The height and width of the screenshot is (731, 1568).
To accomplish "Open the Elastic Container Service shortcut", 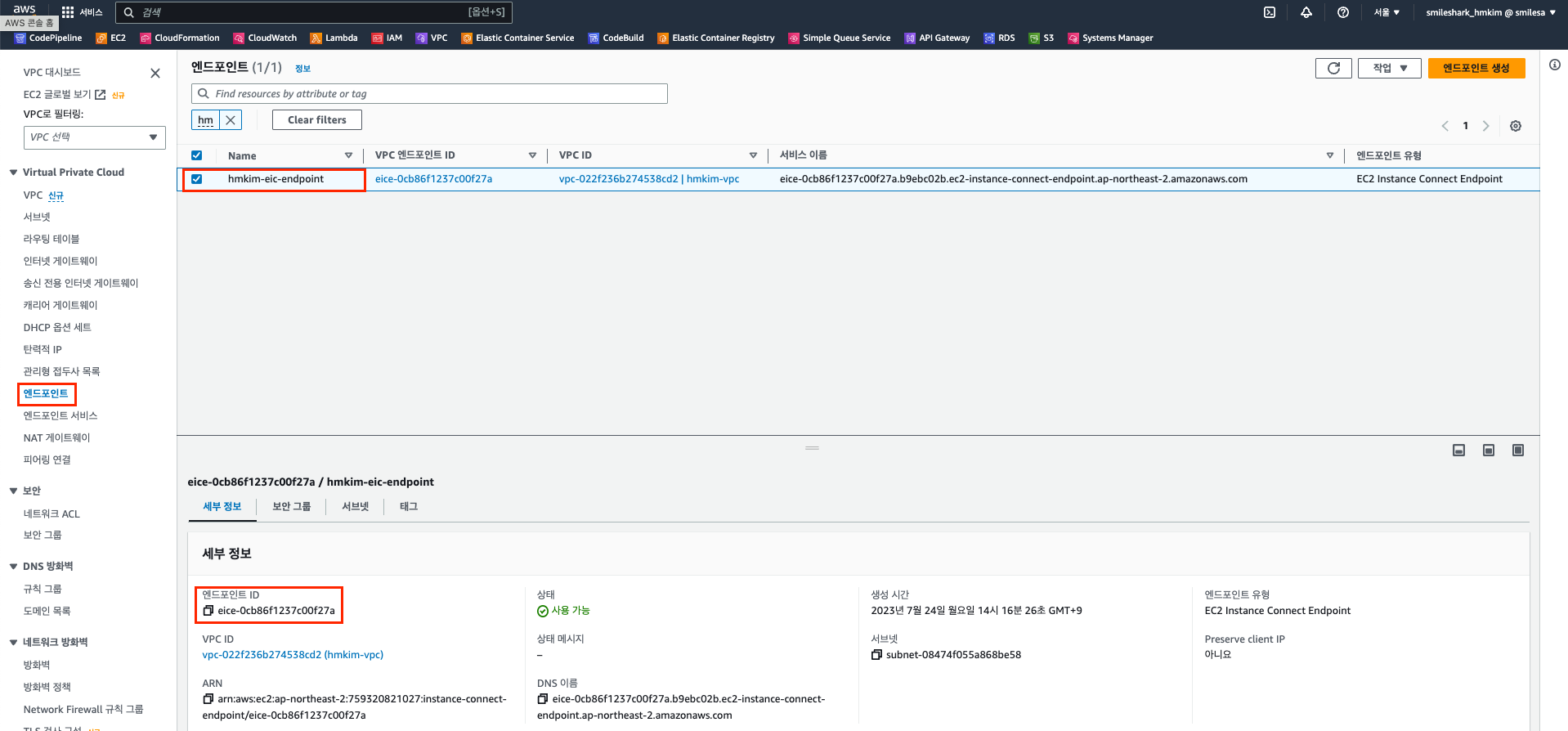I will coord(518,38).
